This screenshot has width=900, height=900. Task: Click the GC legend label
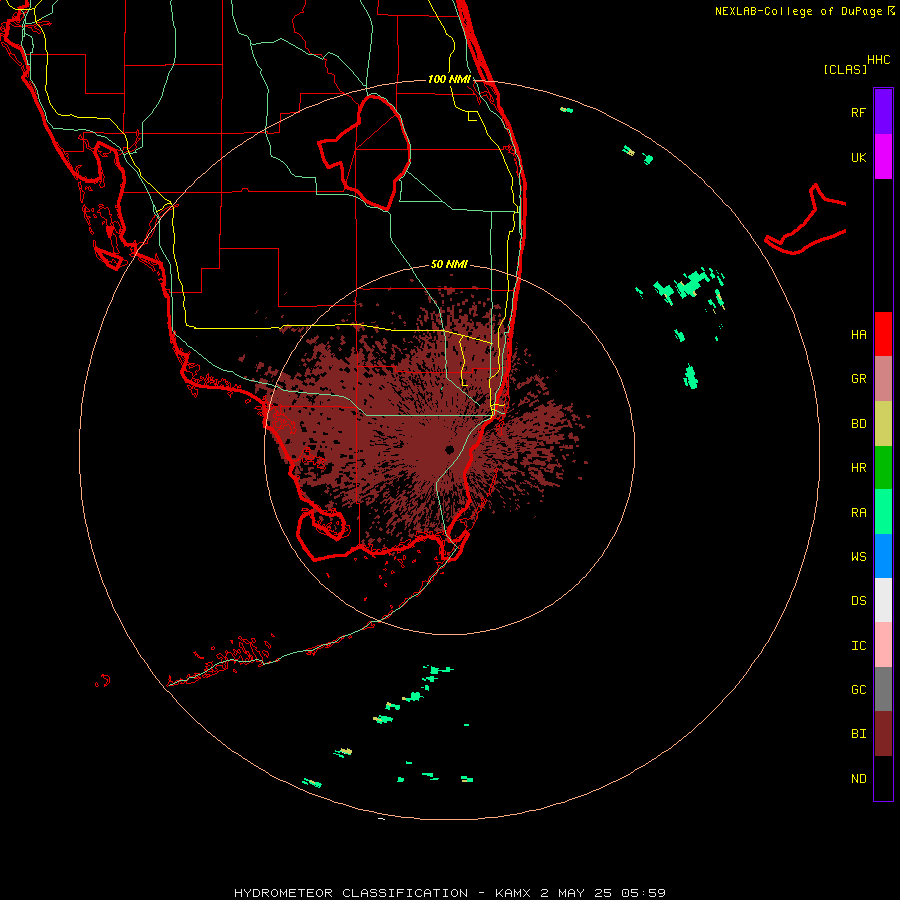[858, 689]
